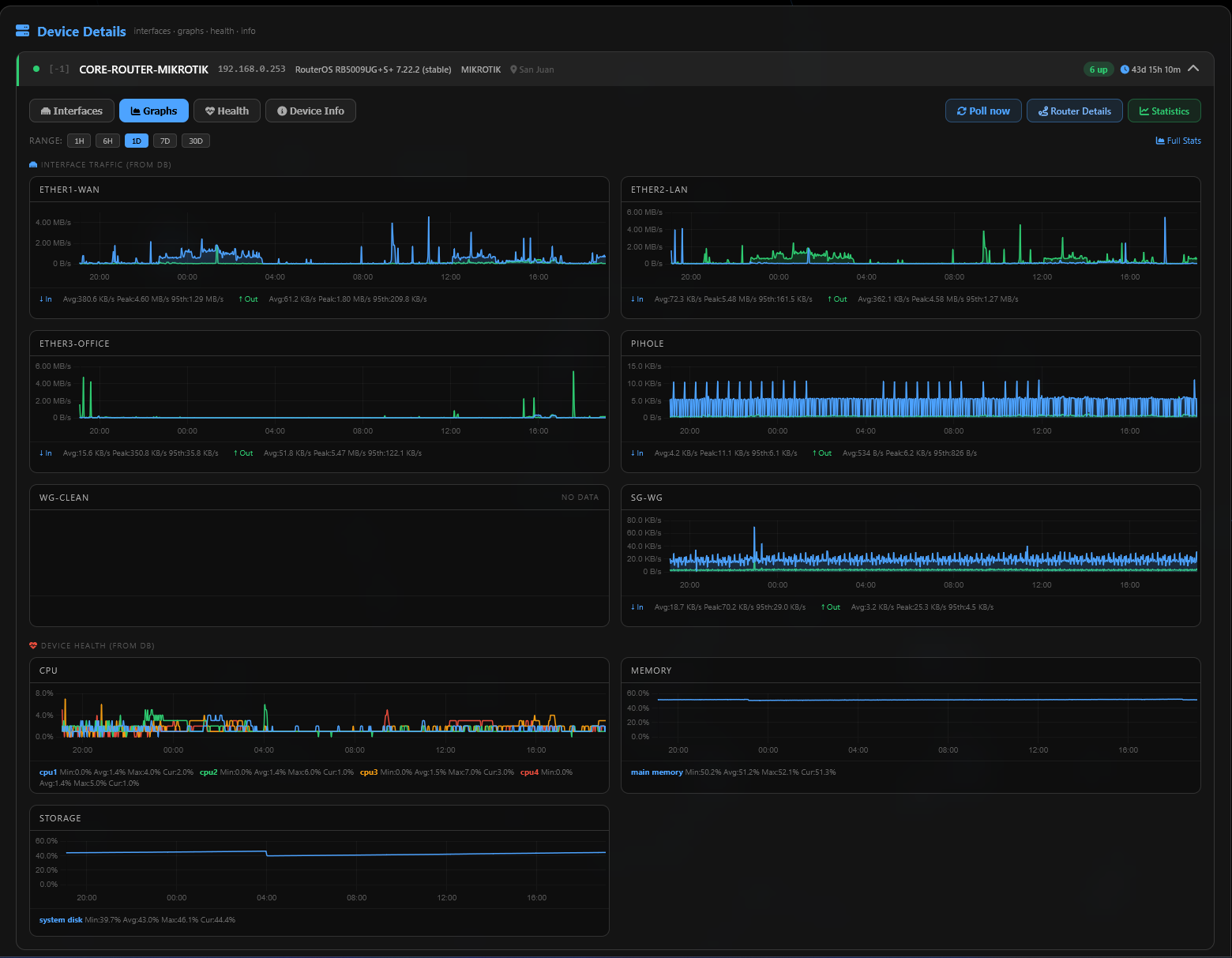Click the ETHER2-LAN graph title
Screen dimensions: 1232x958
pos(659,190)
